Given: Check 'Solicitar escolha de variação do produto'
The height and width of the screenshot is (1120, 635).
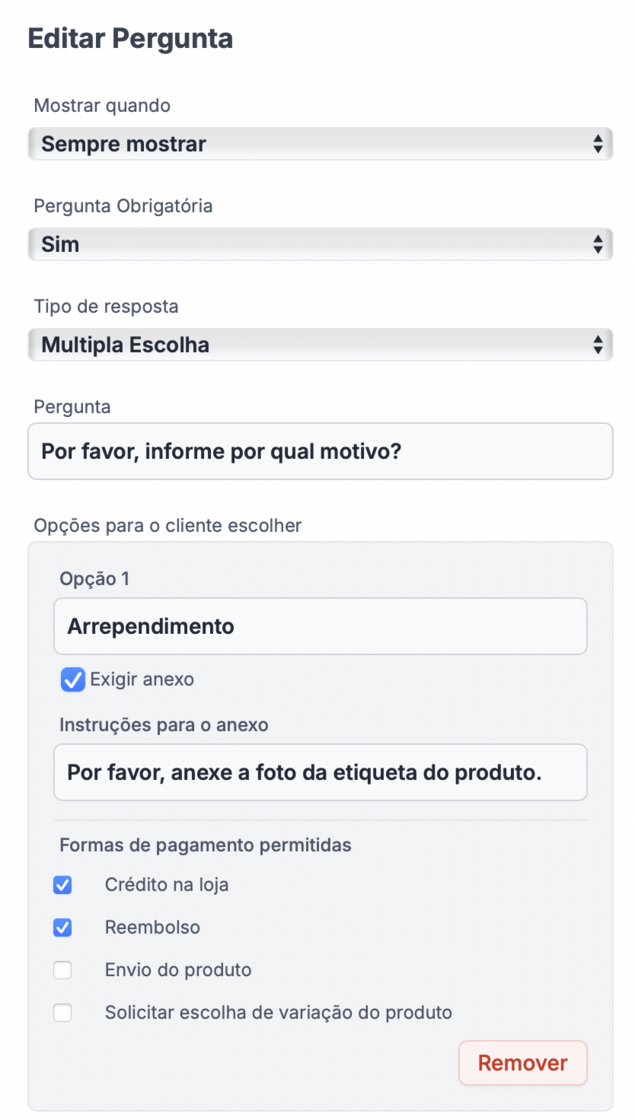Looking at the screenshot, I should pyautogui.click(x=63, y=1013).
